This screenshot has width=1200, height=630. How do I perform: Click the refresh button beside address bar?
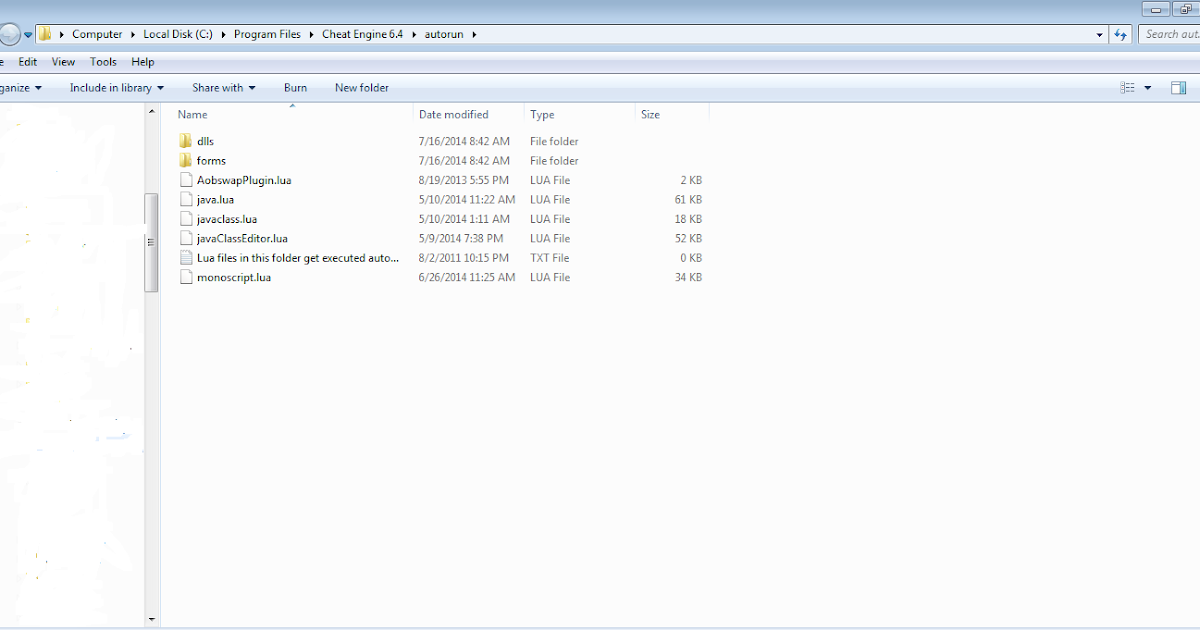tap(1121, 34)
